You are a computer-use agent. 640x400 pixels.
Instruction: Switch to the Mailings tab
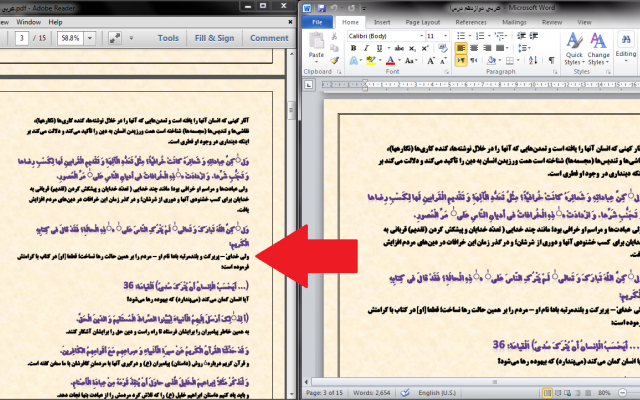(514, 22)
